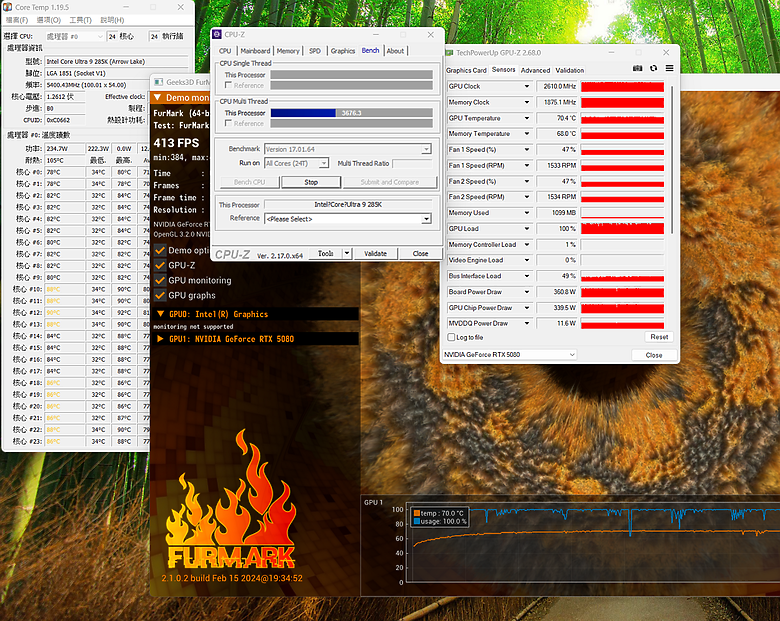Open the first menu (F) in Core Temp
The image size is (780, 621).
(17, 20)
